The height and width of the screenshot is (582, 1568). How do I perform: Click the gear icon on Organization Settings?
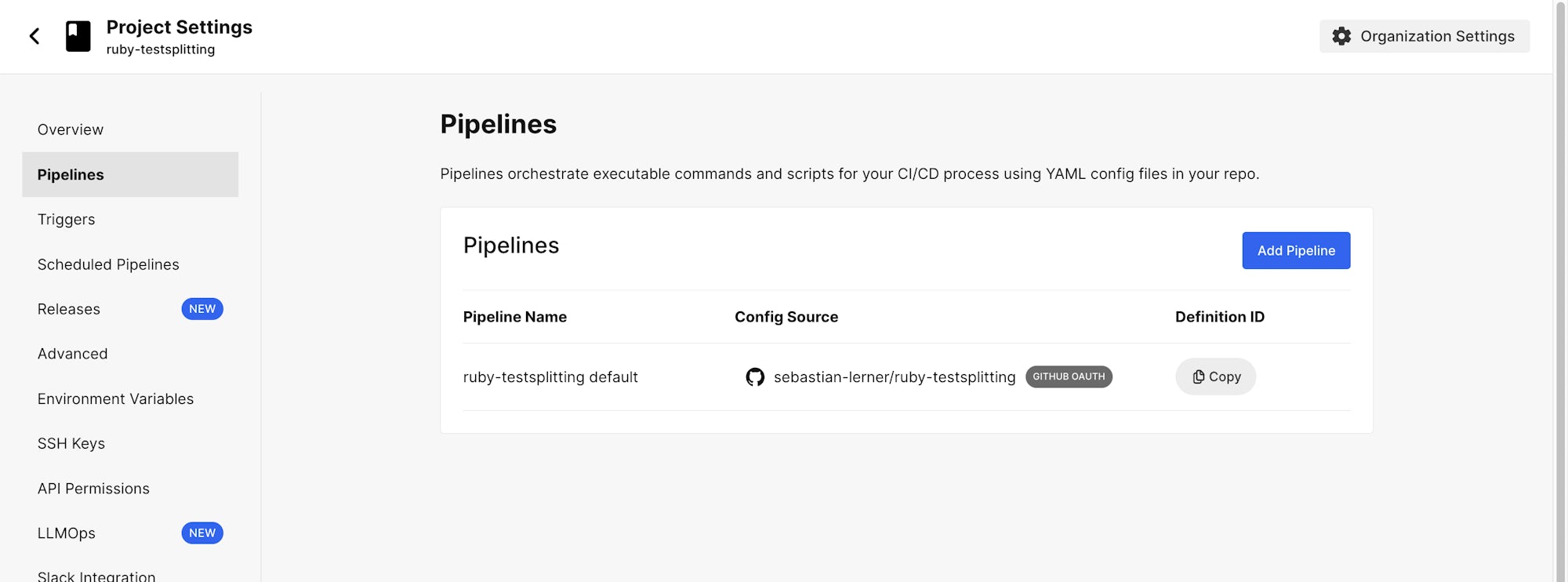(x=1342, y=36)
